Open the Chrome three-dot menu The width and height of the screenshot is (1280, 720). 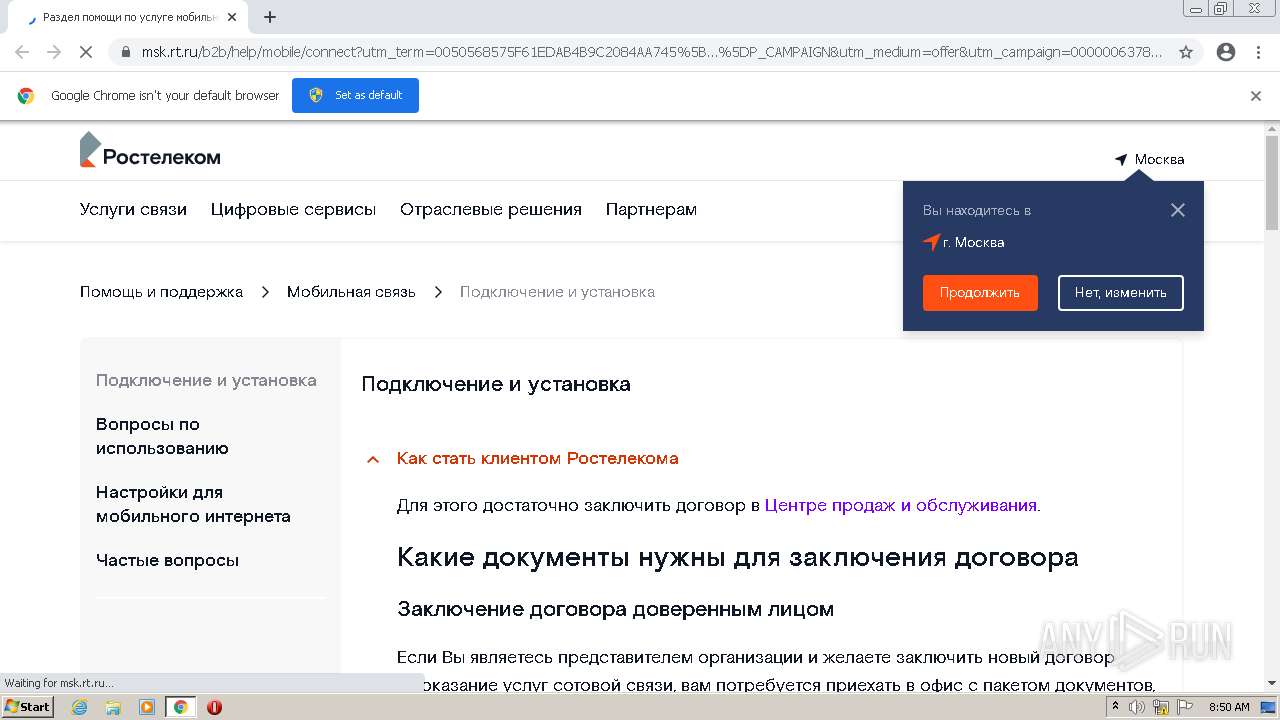(1258, 52)
